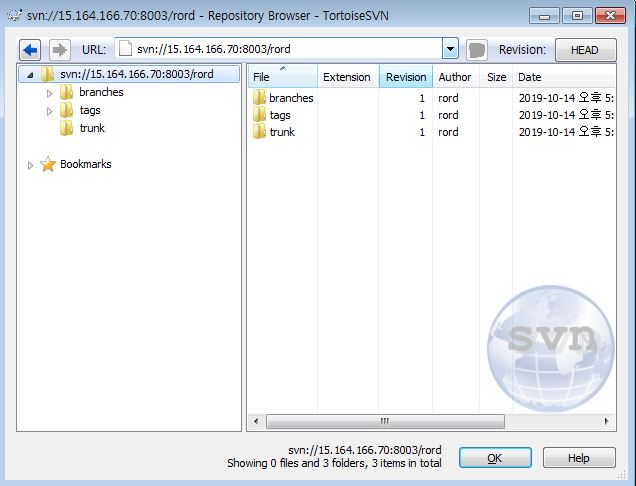Sort the list by the File column

283,77
